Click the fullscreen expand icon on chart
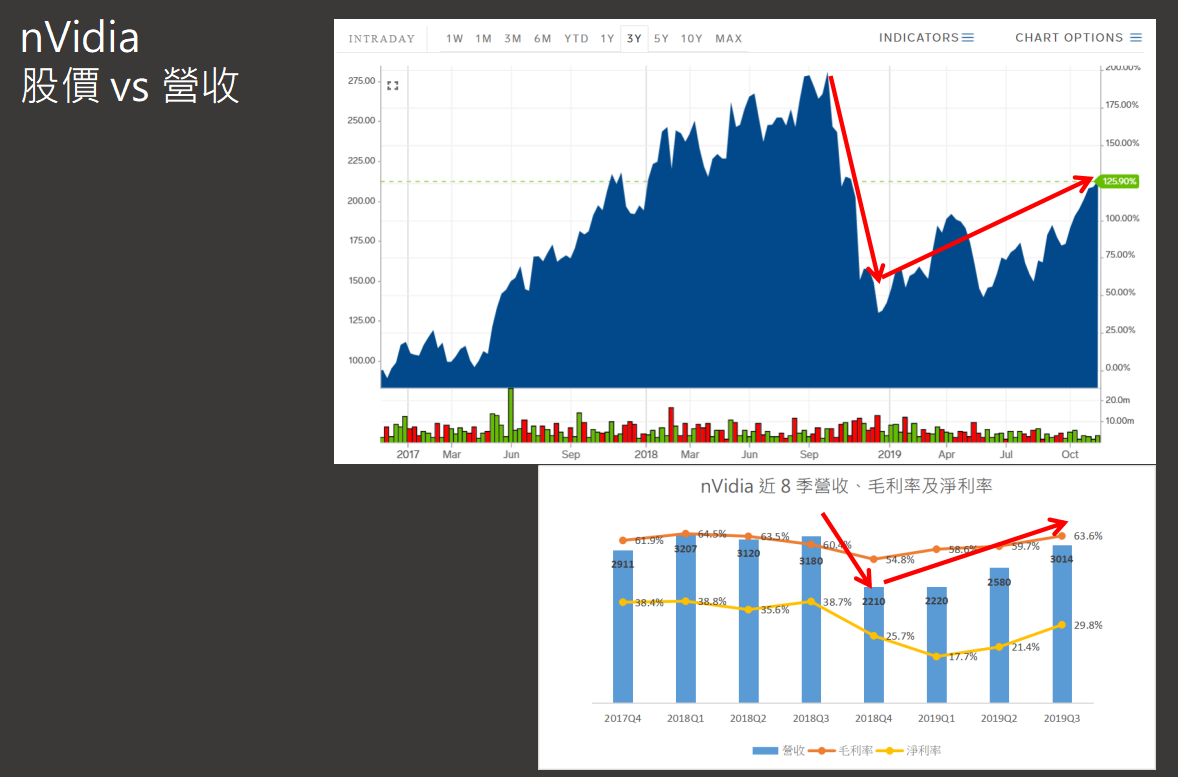 pyautogui.click(x=393, y=86)
